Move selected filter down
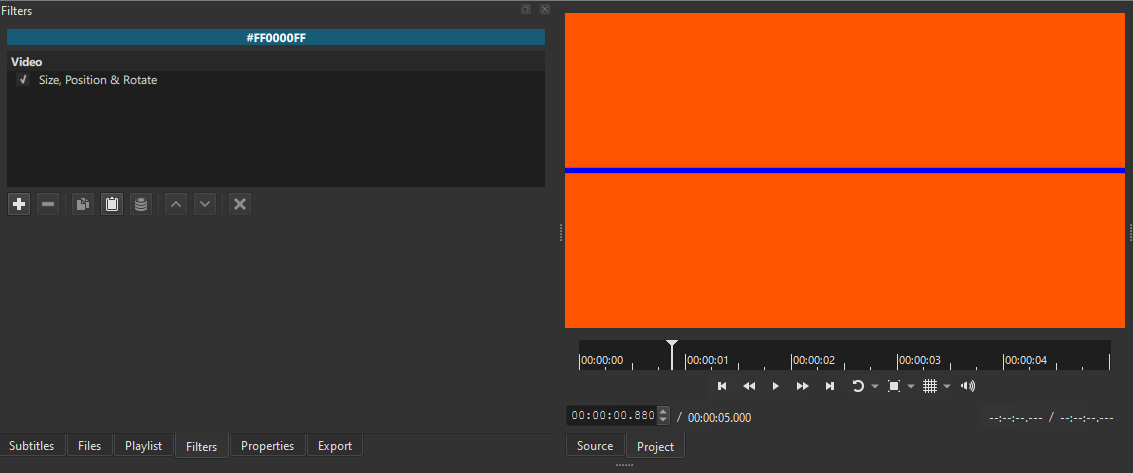This screenshot has width=1133, height=473. pyautogui.click(x=205, y=204)
